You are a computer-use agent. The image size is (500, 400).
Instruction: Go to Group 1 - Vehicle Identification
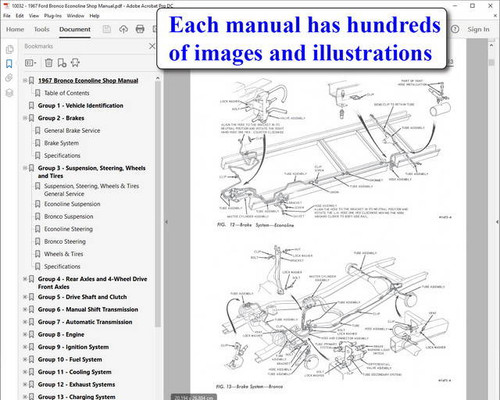coord(80,106)
